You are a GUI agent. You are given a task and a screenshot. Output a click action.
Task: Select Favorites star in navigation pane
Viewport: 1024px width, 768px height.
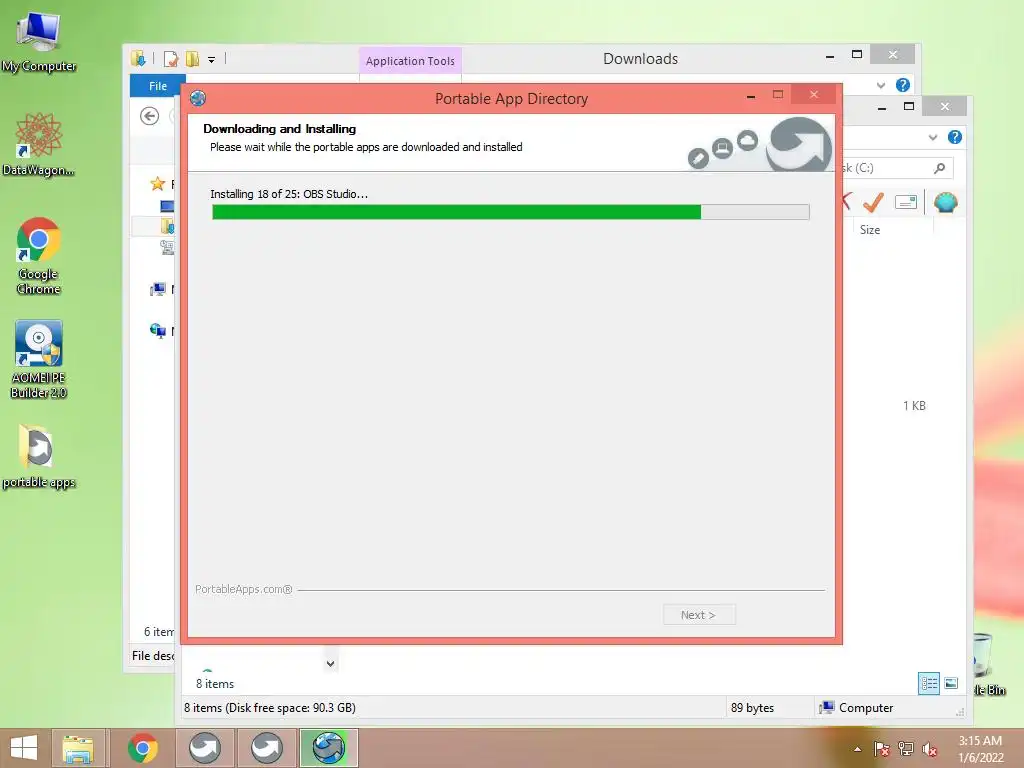[x=157, y=184]
